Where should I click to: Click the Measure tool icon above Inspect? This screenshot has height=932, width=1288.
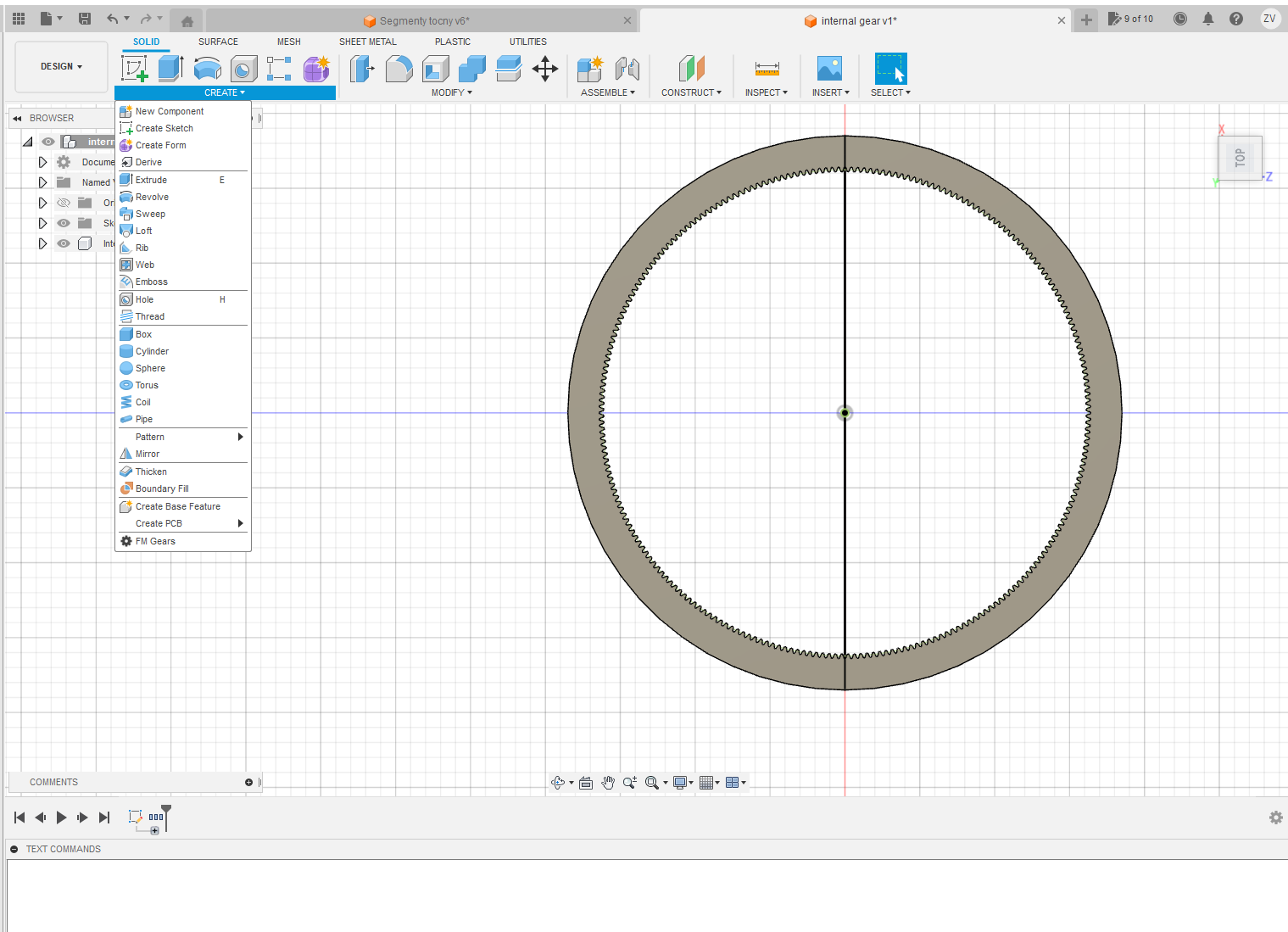[767, 69]
